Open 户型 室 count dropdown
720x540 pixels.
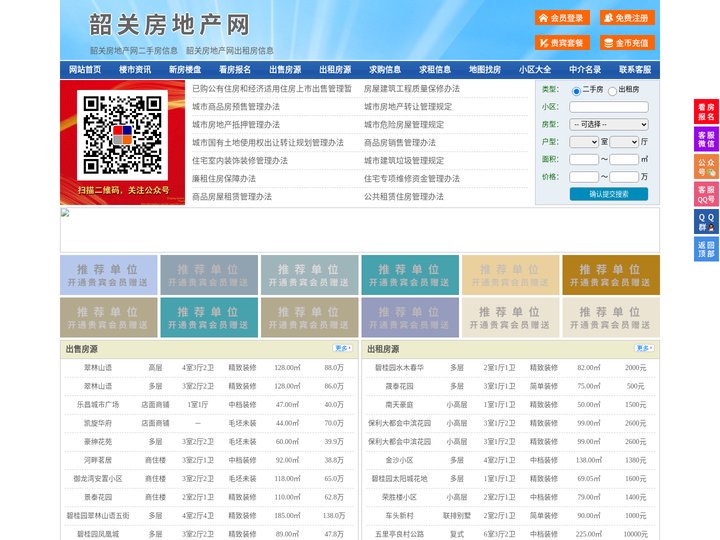click(x=584, y=142)
